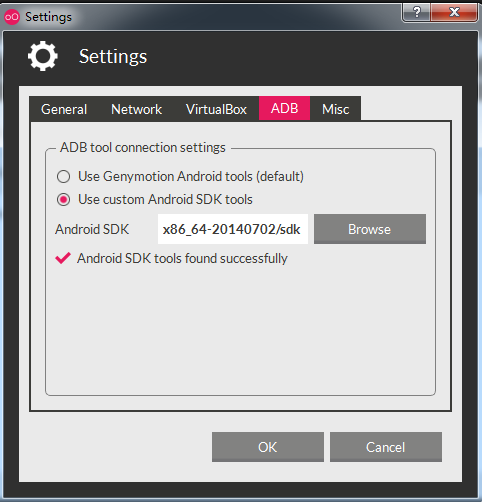482x502 pixels.
Task: Close the Settings dialog window
Action: 454,12
